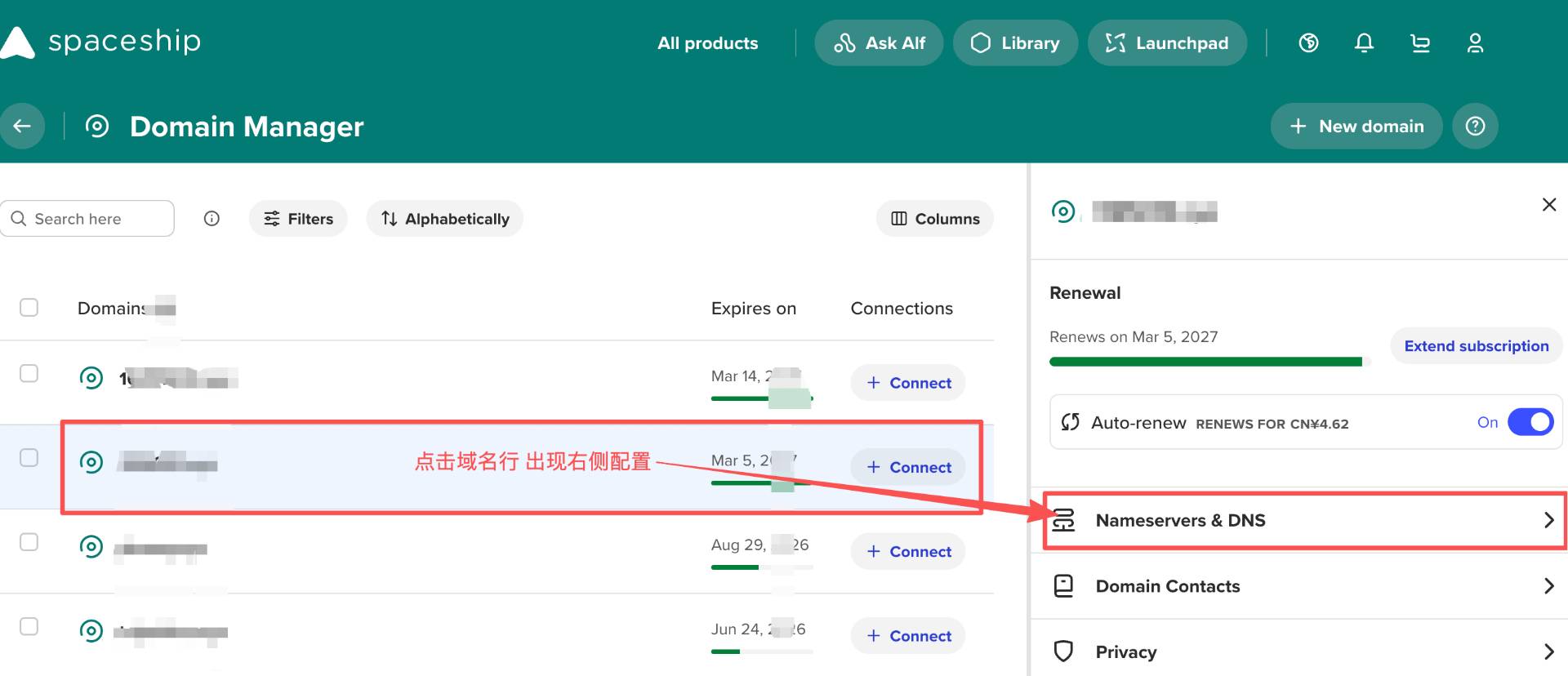The height and width of the screenshot is (676, 1568).
Task: Click the currency selector icon in header
Action: 1308,43
